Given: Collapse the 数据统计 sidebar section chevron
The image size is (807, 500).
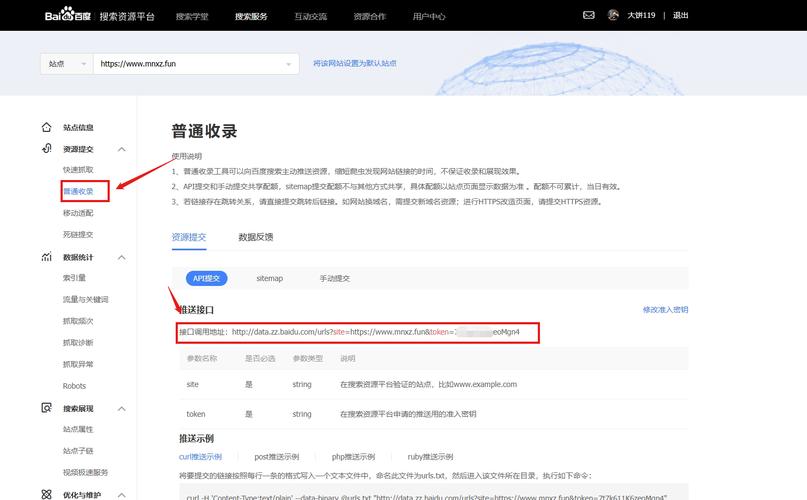Looking at the screenshot, I should [122, 257].
